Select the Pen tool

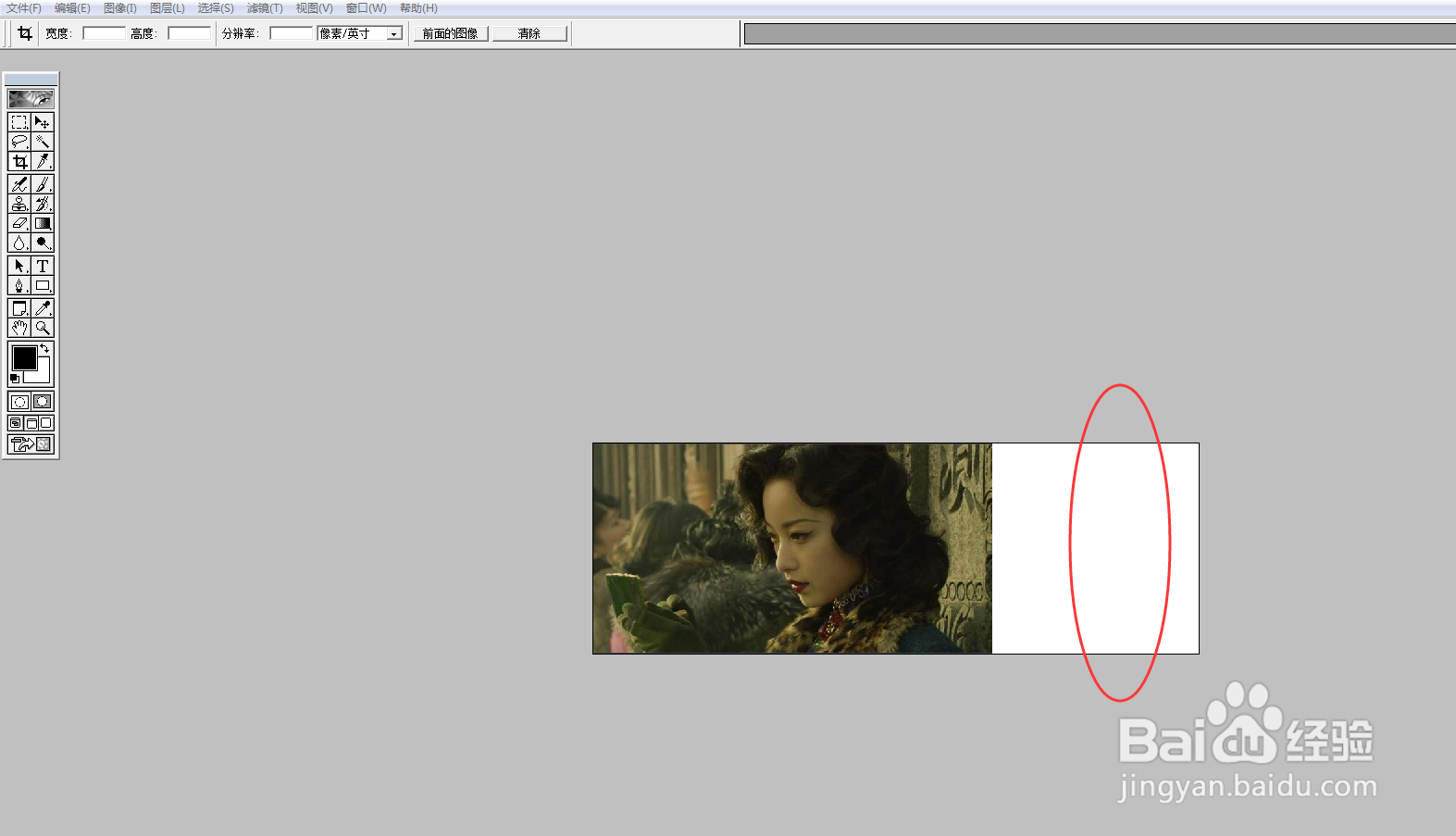[19, 285]
